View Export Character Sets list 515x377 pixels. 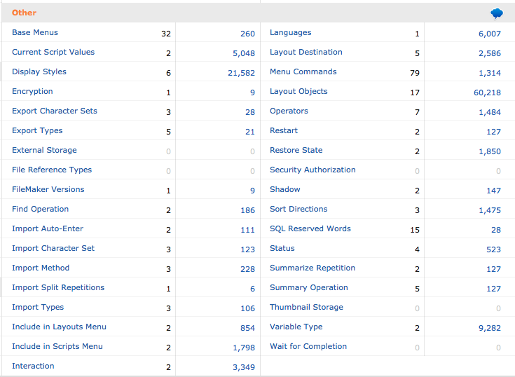click(x=55, y=111)
